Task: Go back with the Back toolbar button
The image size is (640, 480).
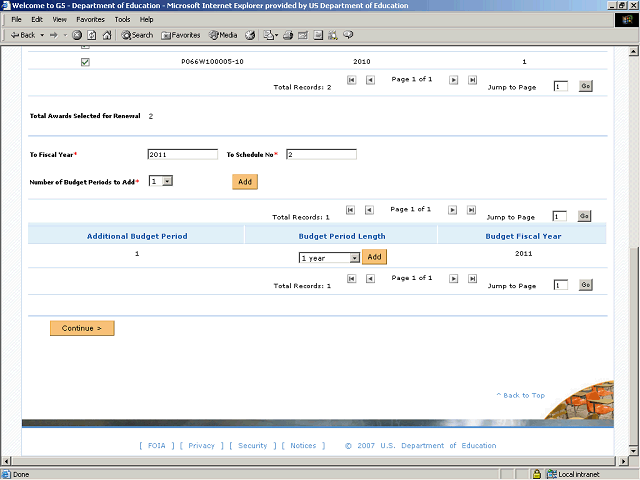Action: (x=23, y=35)
